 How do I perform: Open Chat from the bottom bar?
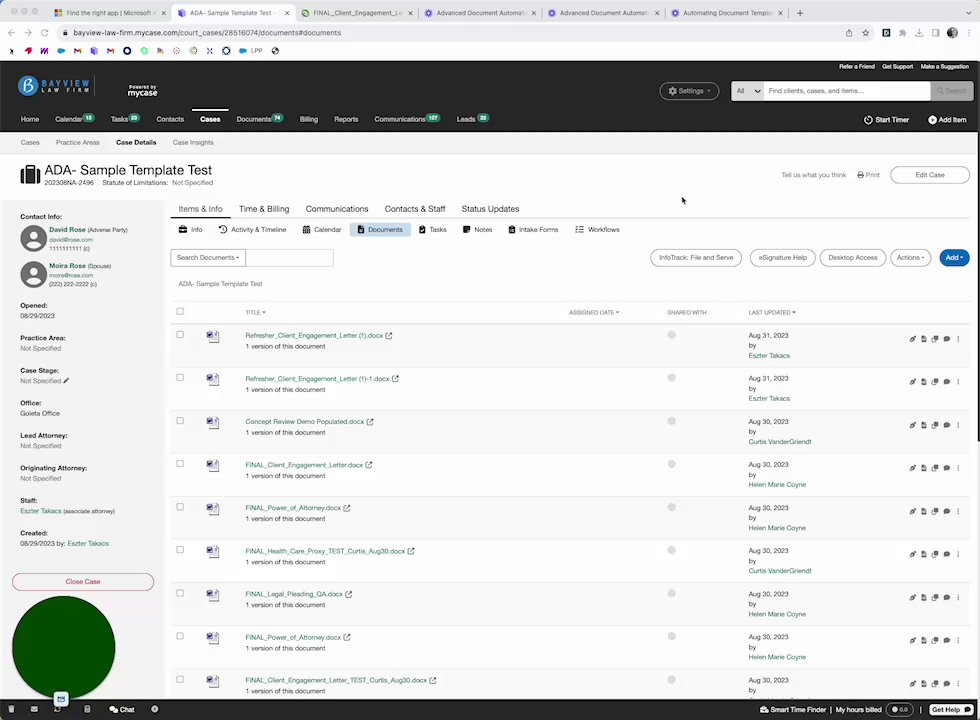point(122,709)
